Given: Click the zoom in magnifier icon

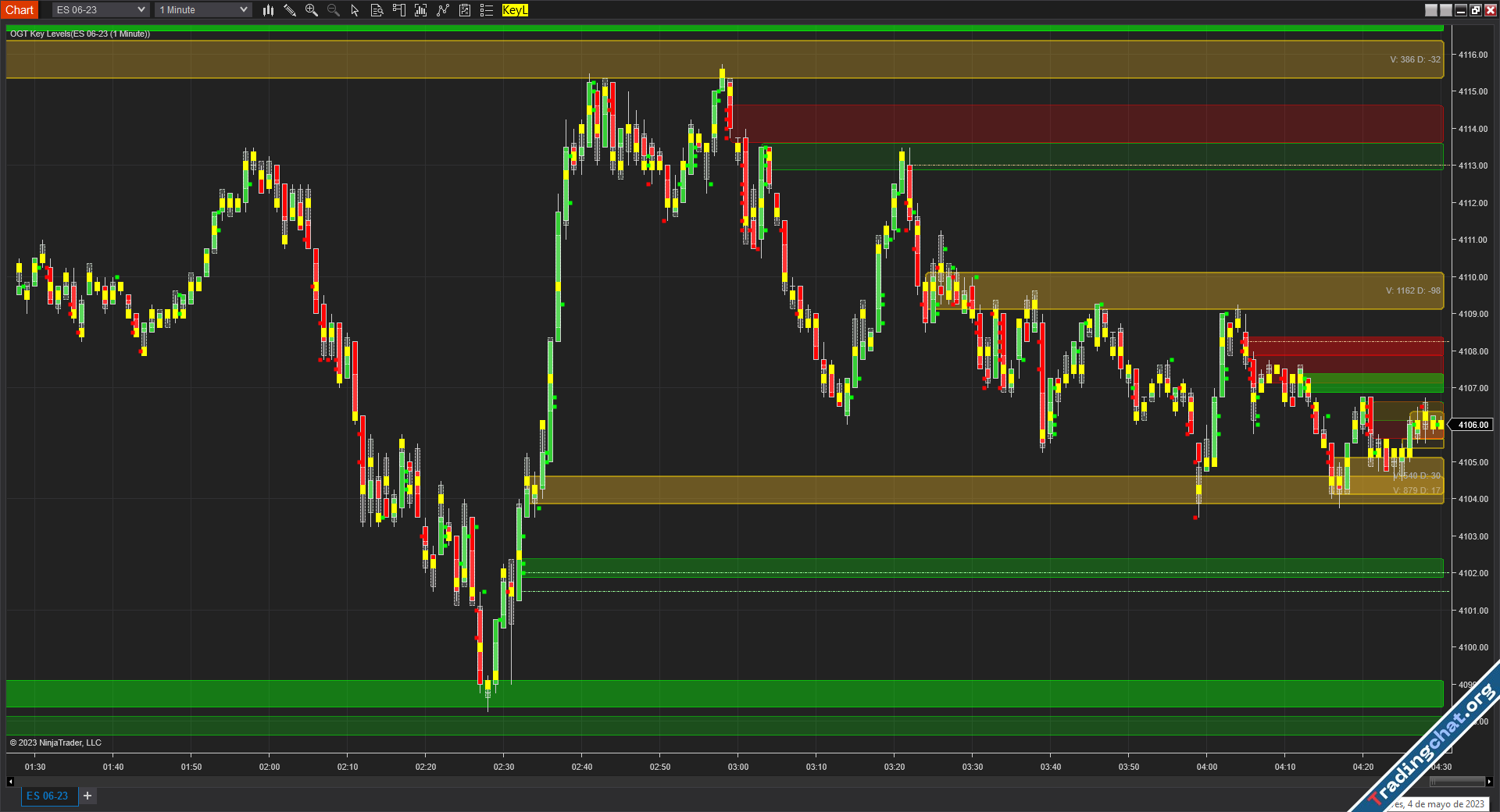Looking at the screenshot, I should (x=312, y=10).
